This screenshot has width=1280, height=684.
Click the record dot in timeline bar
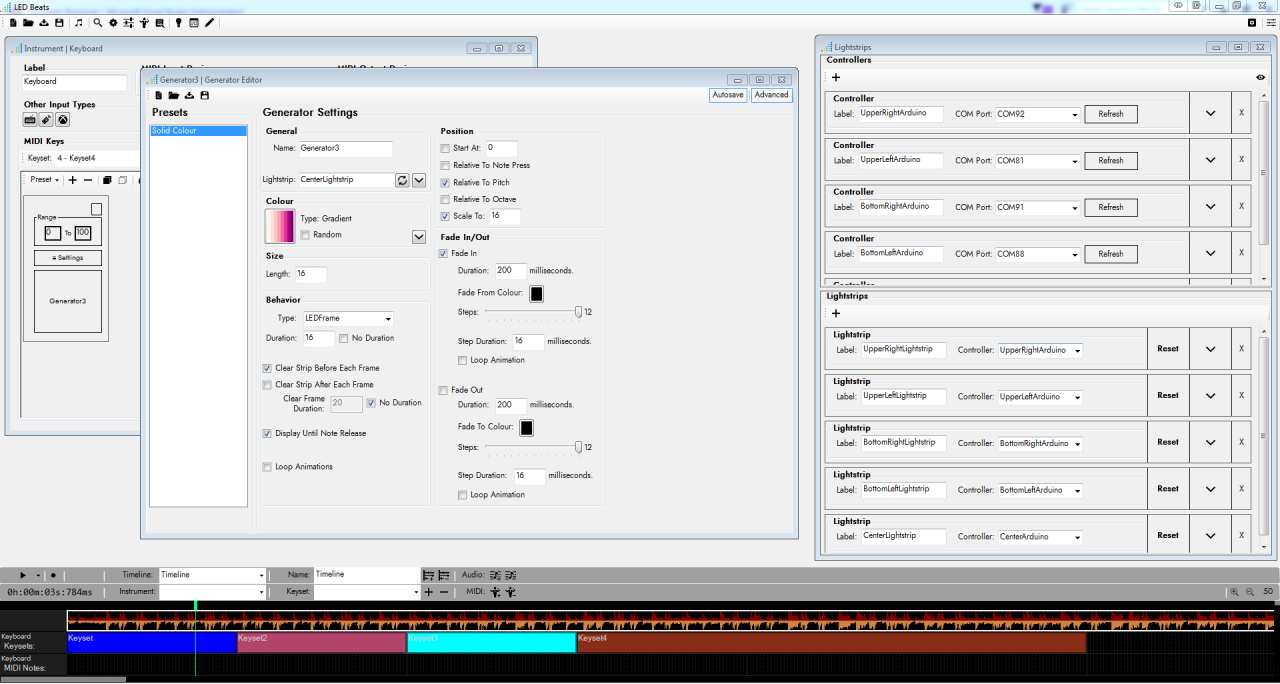click(53, 575)
